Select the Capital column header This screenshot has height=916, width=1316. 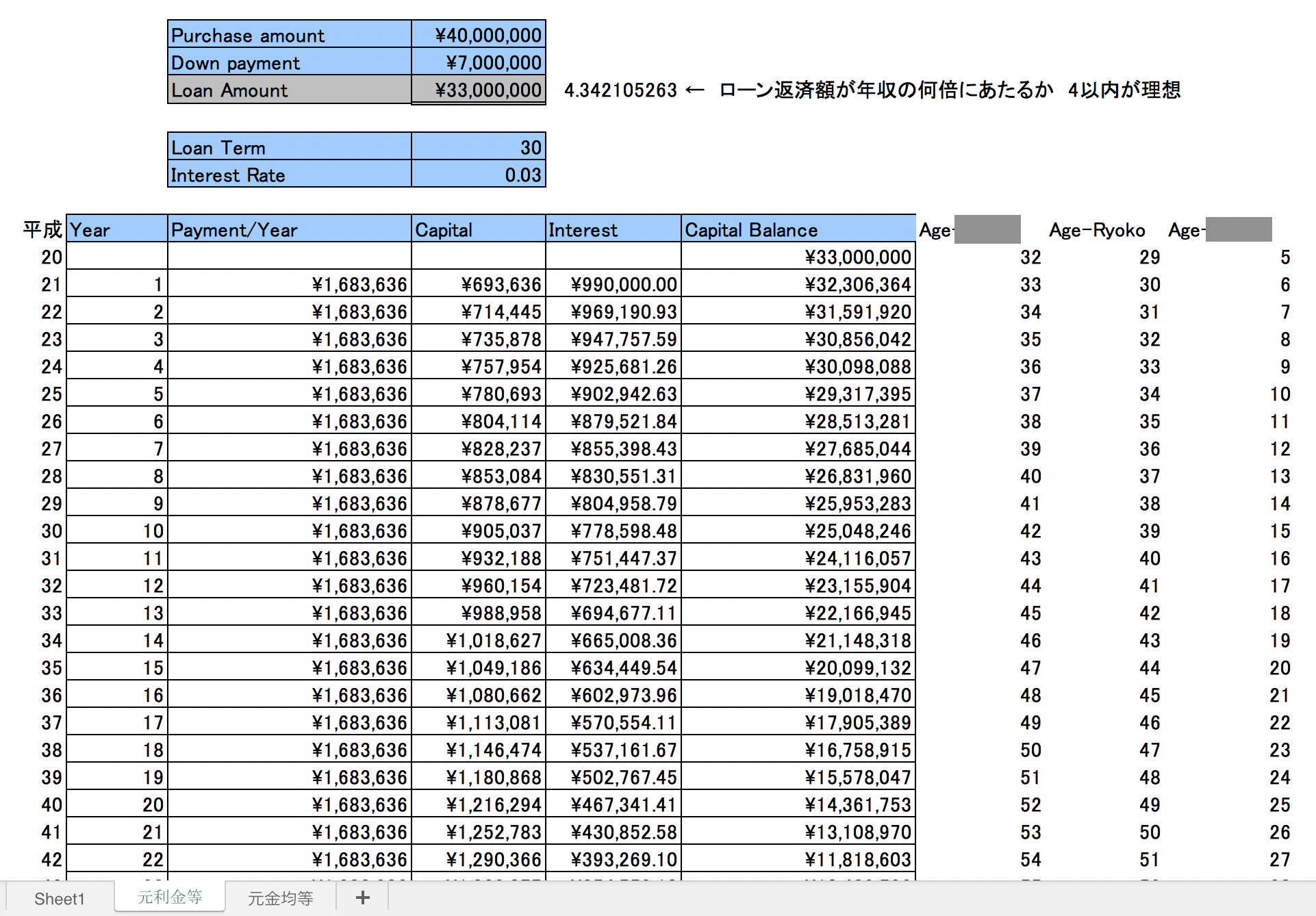tap(479, 229)
